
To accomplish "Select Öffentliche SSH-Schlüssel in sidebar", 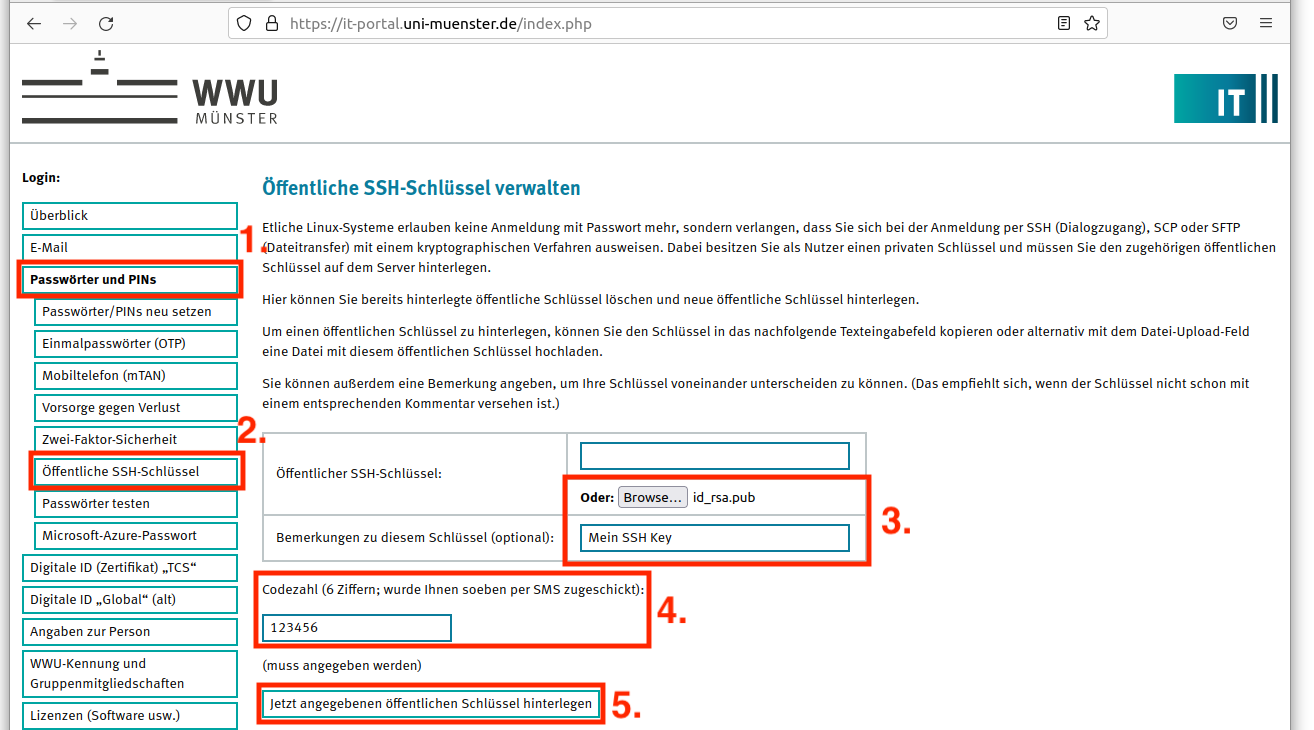I will (136, 472).
